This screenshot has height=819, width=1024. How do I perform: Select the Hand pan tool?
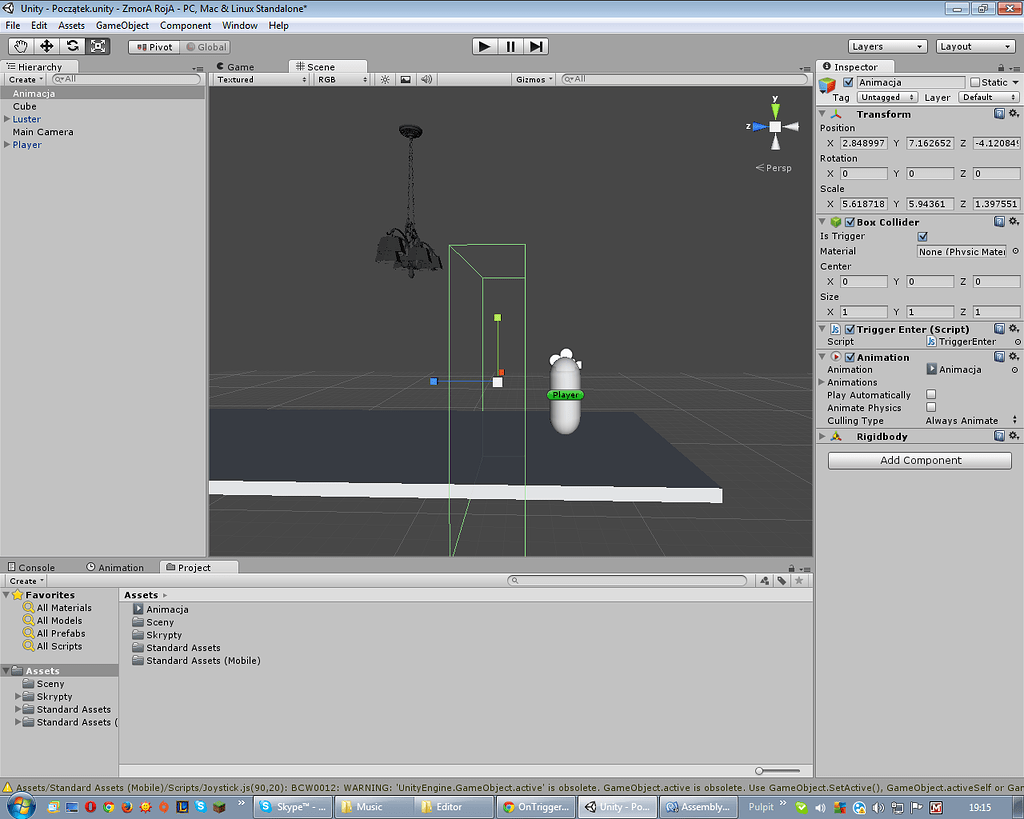pyautogui.click(x=19, y=46)
